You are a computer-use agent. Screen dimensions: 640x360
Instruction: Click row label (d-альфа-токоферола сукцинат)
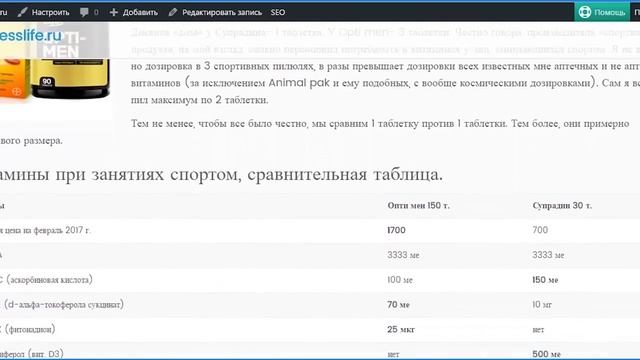[x=64, y=304]
